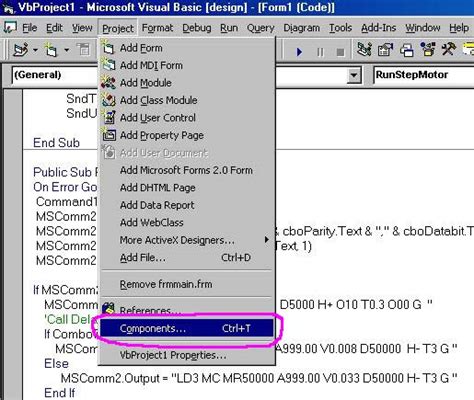Choose Add WebClass
The image size is (474, 400).
[186, 222]
